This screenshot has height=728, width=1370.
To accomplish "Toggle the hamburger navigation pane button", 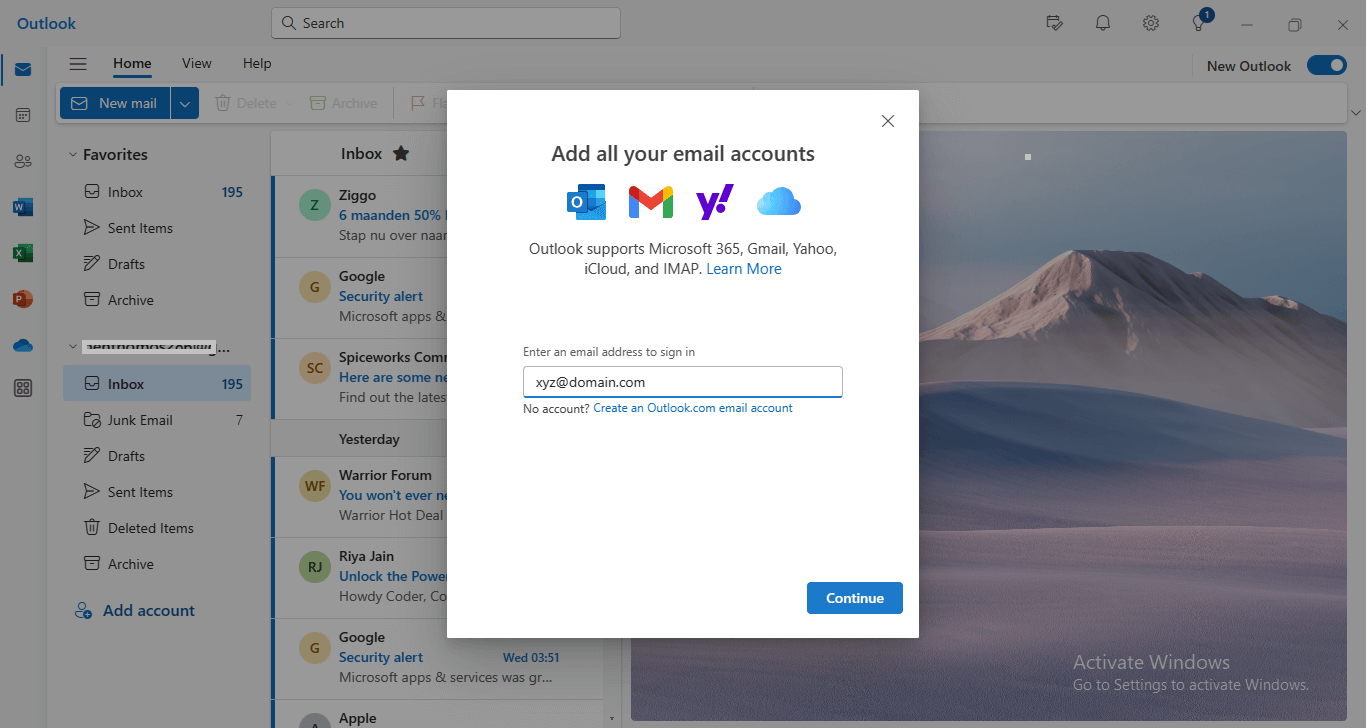I will coord(77,64).
